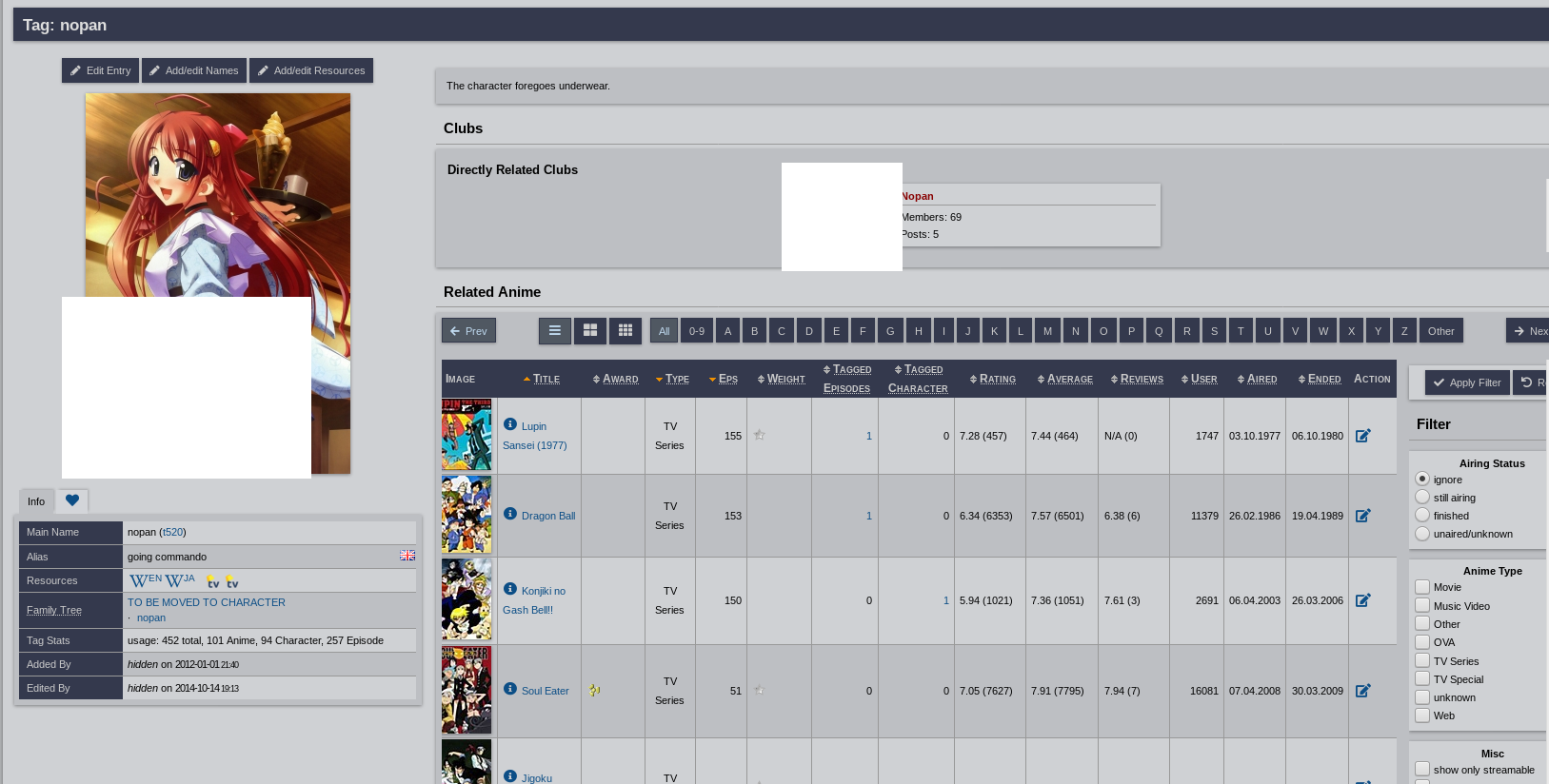Select the Other letter filter

1441,331
